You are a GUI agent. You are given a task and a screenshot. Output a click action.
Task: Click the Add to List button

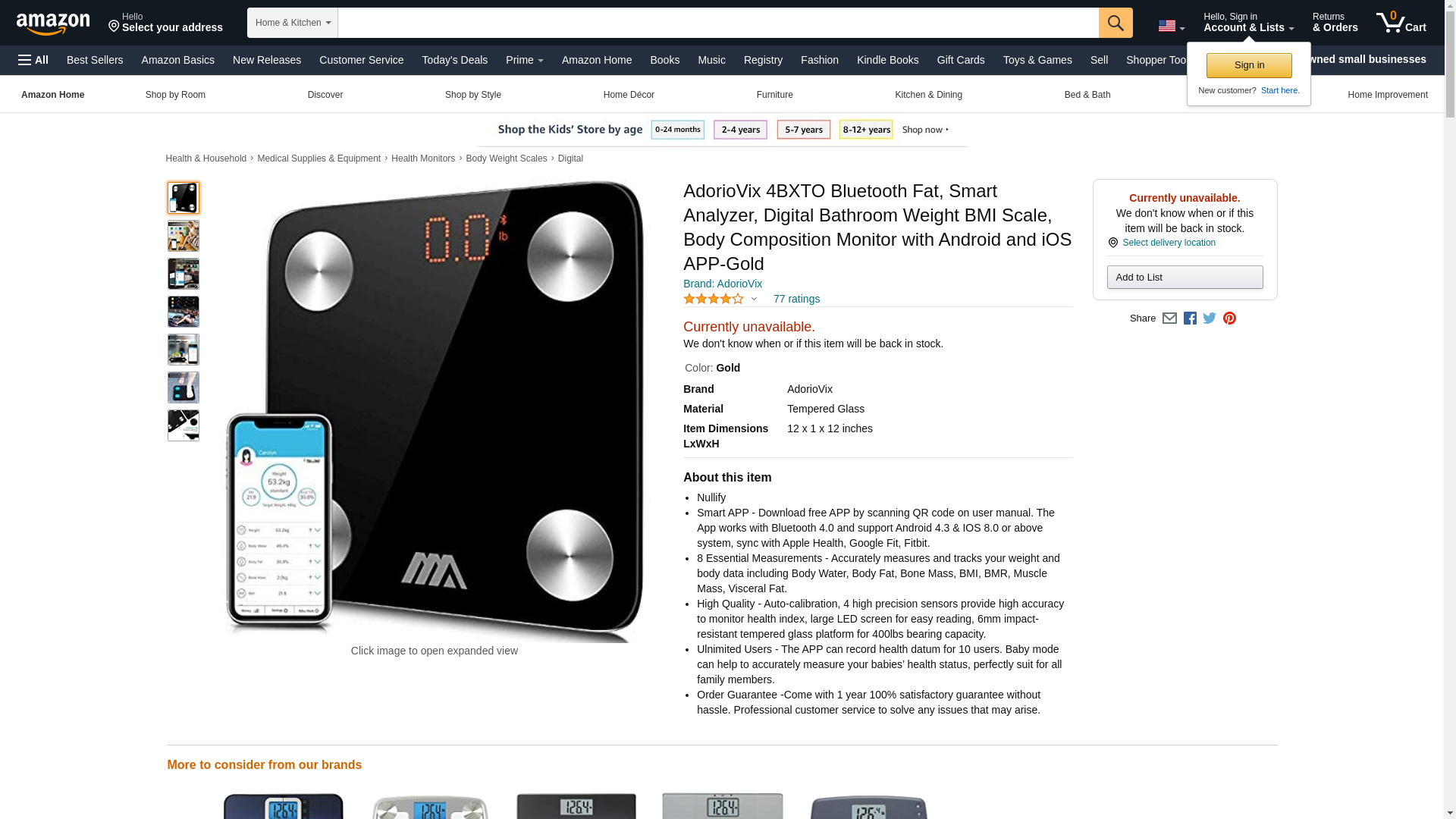pos(1185,277)
